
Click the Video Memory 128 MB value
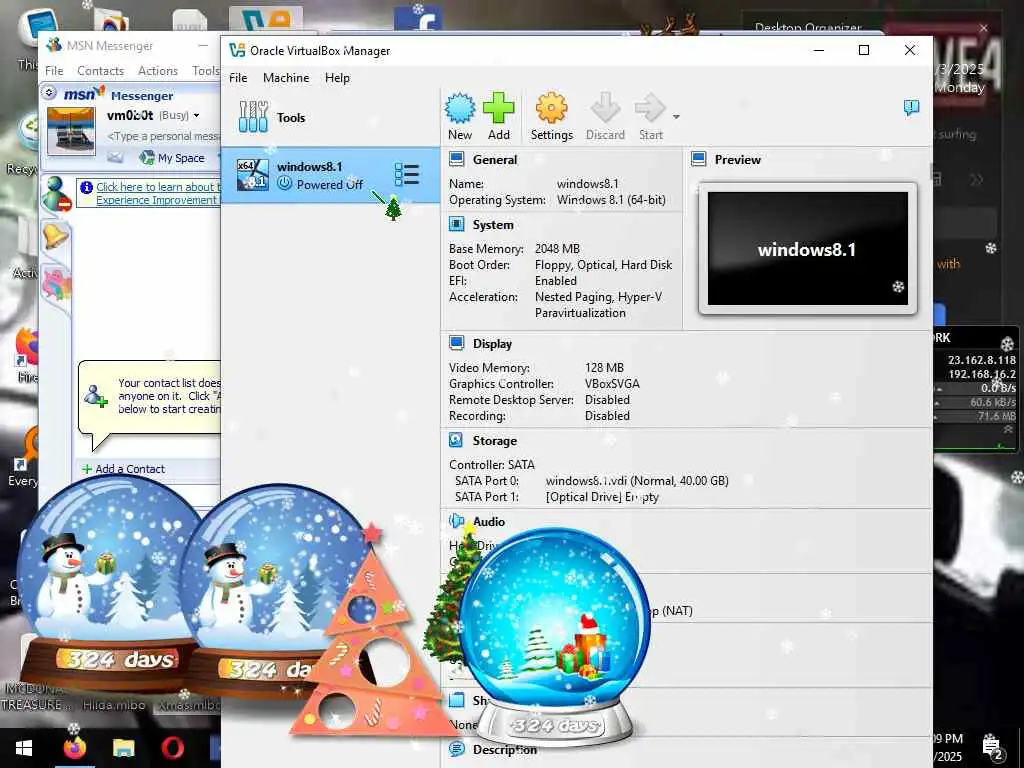click(604, 368)
